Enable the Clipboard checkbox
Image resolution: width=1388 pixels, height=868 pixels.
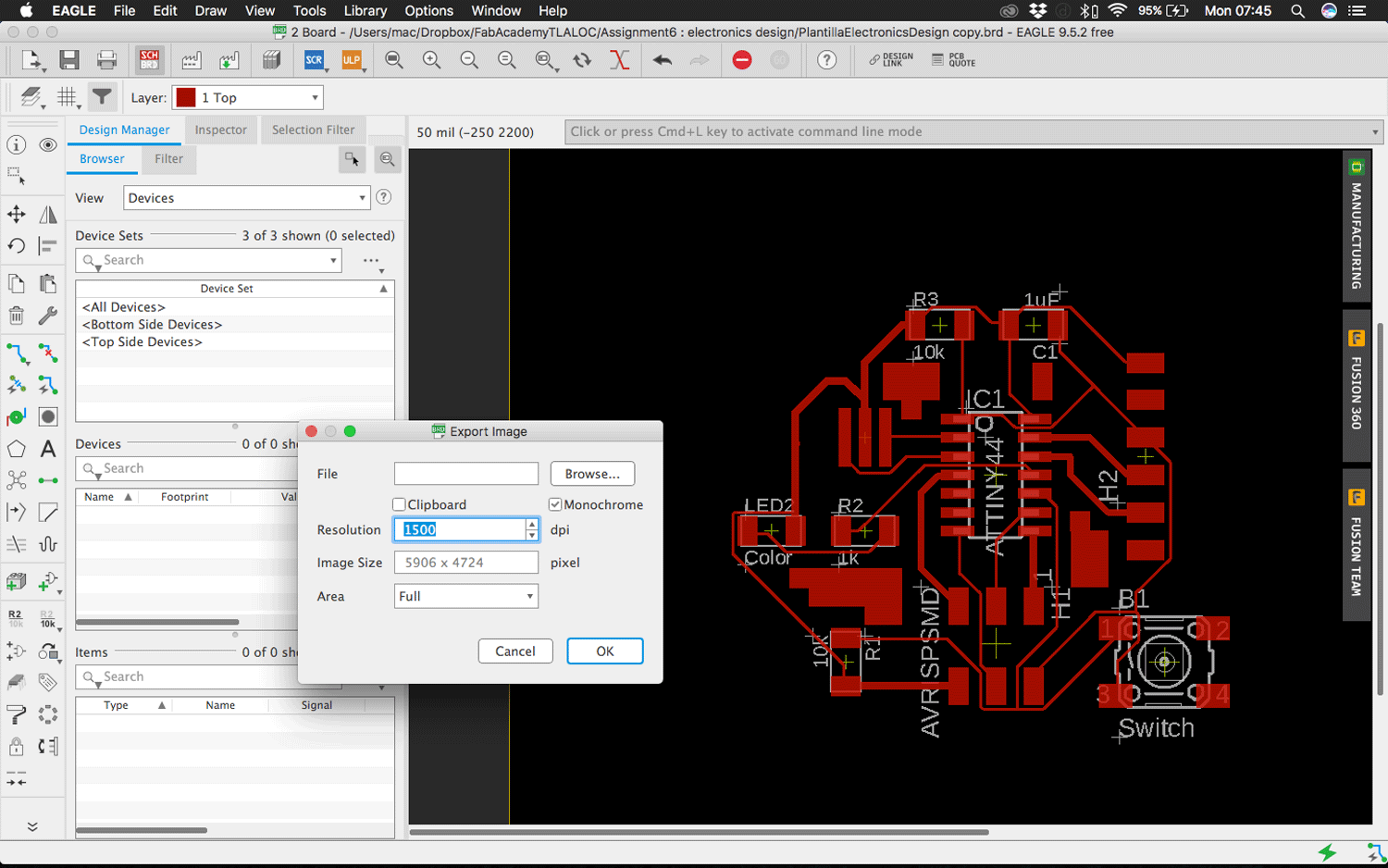pyautogui.click(x=400, y=504)
